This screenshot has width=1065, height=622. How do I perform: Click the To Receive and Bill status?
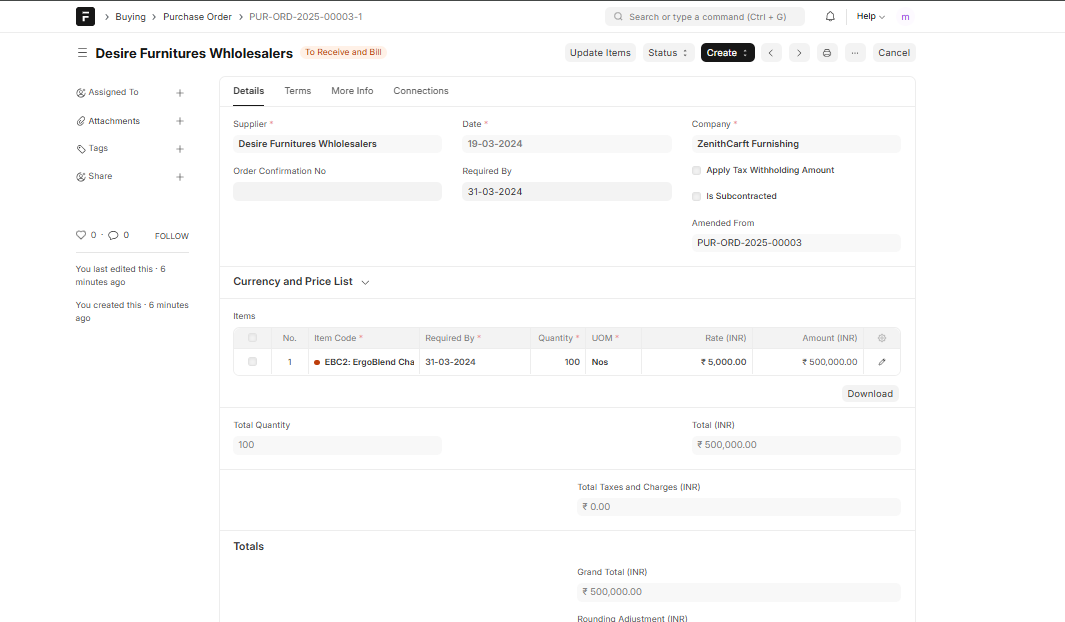[x=343, y=52]
